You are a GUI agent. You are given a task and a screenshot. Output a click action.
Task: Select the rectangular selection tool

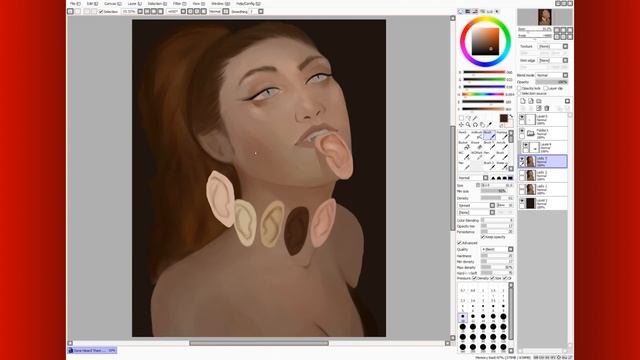point(461,118)
